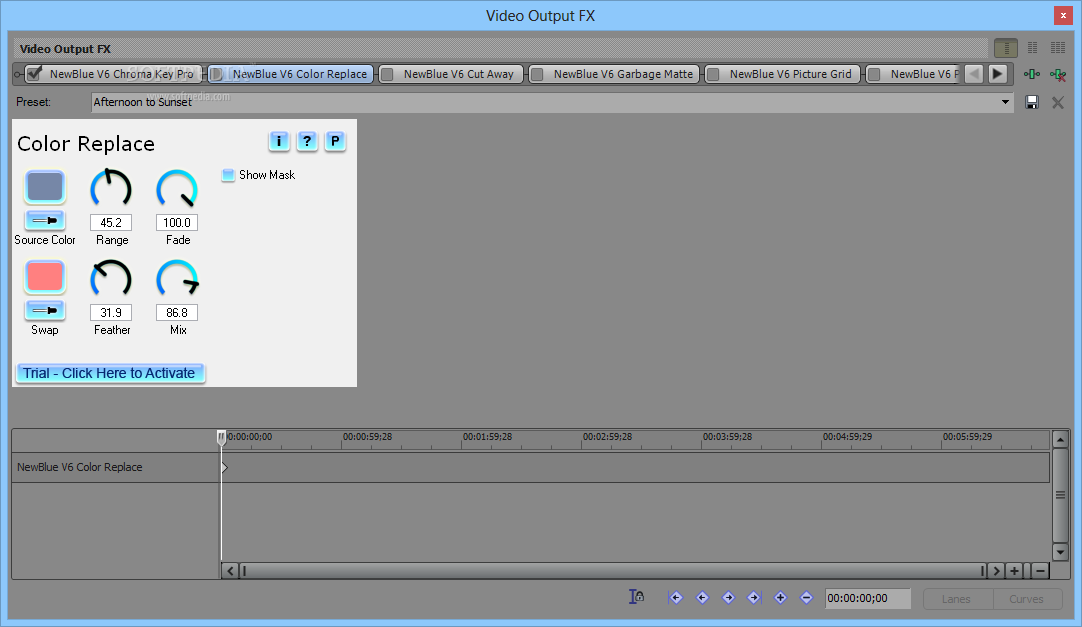Screen dimensions: 1082x627
Task: Click the keyframe timeline scroll-right arrow
Action: tap(996, 571)
